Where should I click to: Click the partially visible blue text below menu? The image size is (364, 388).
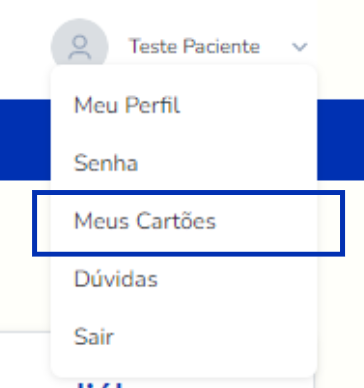(100, 385)
